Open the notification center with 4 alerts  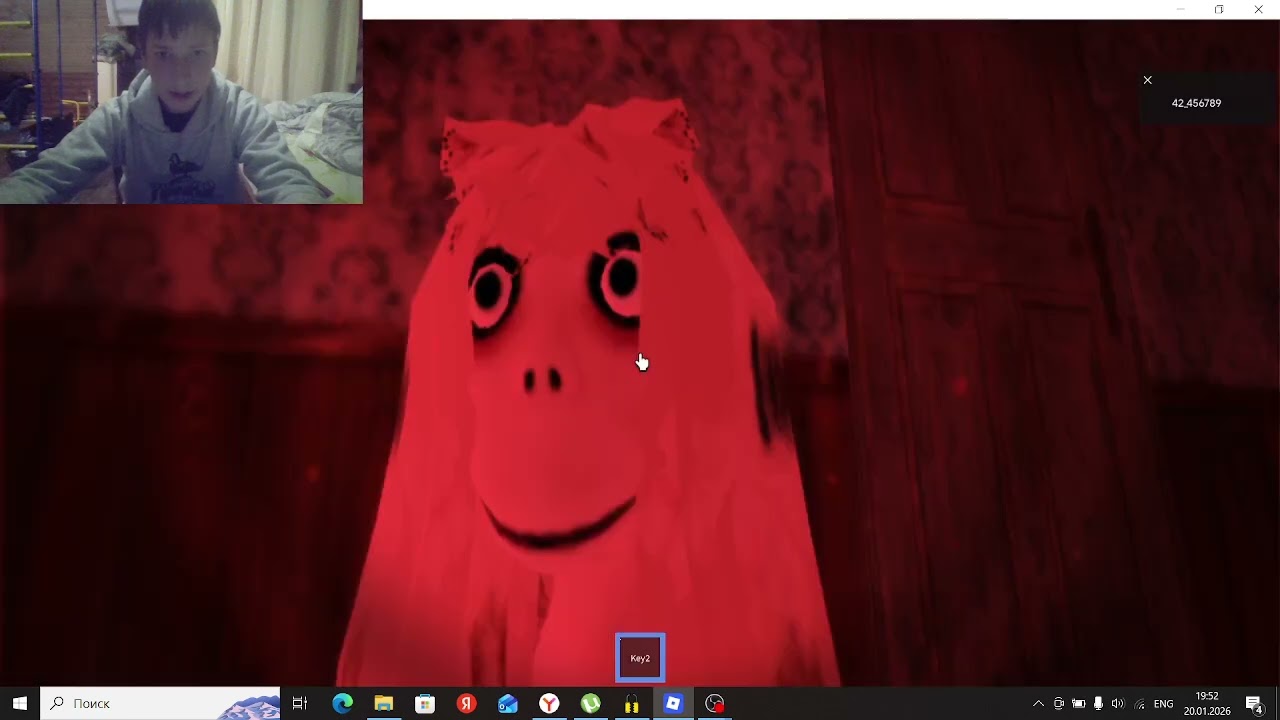click(x=1254, y=704)
